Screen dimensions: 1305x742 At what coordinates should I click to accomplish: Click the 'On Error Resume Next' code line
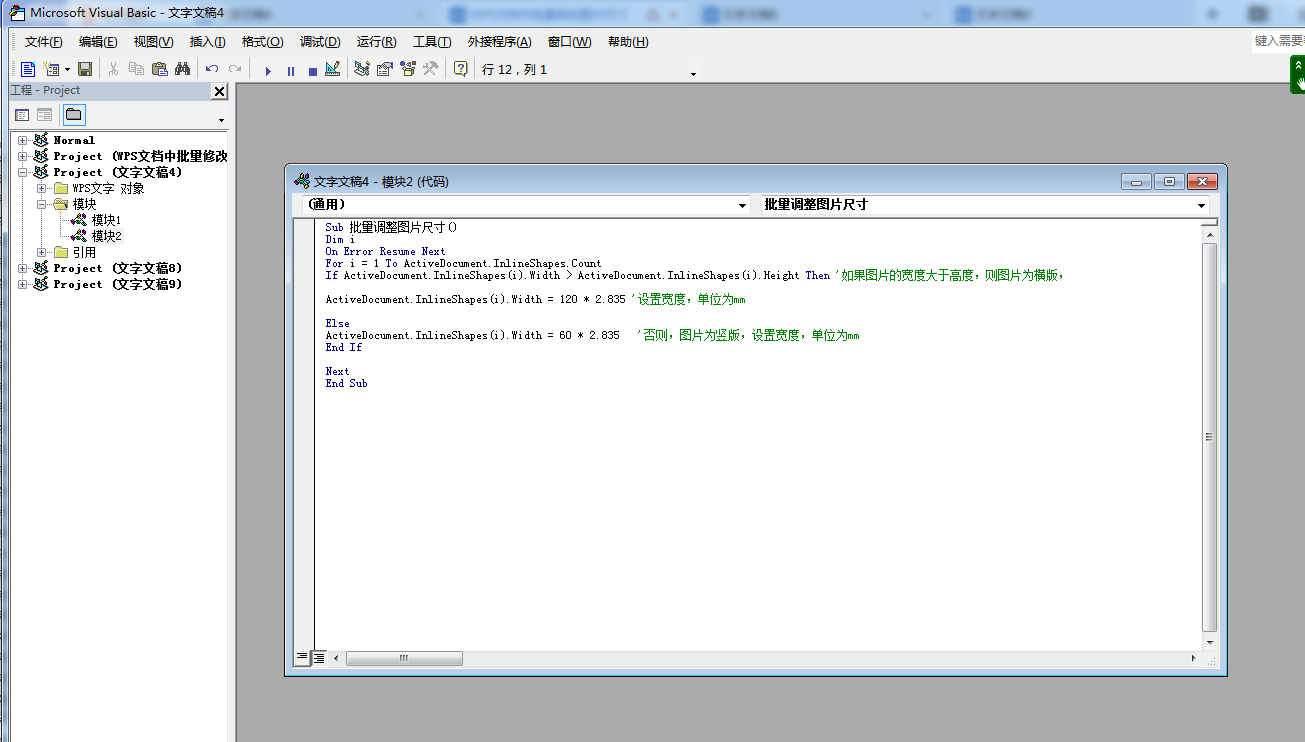click(385, 251)
